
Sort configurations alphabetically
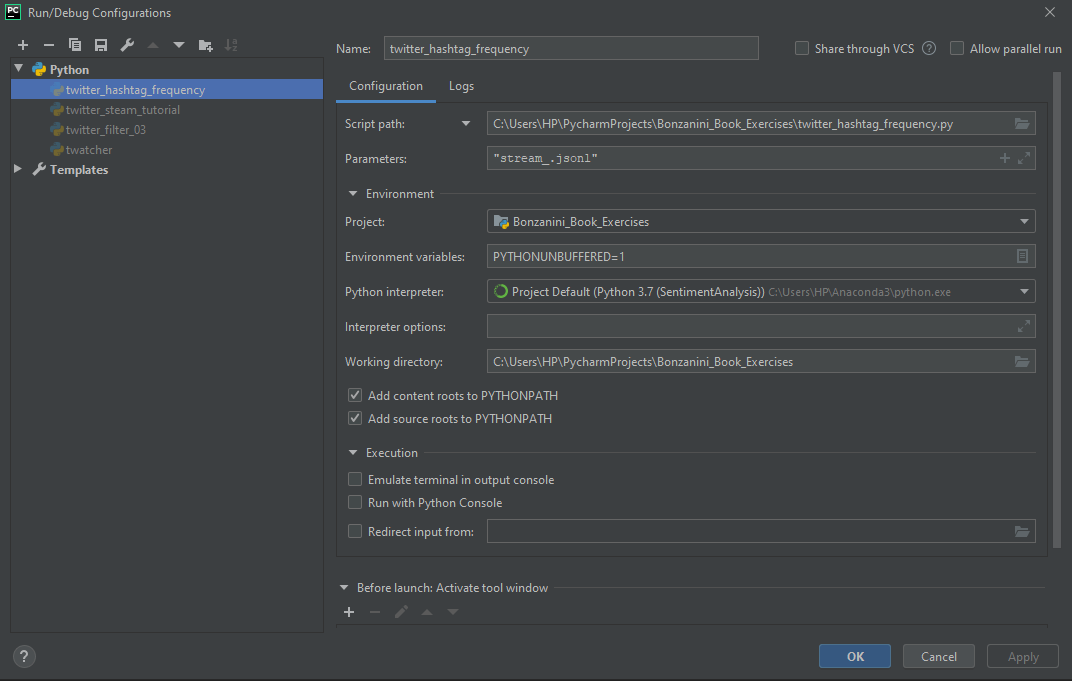click(231, 45)
